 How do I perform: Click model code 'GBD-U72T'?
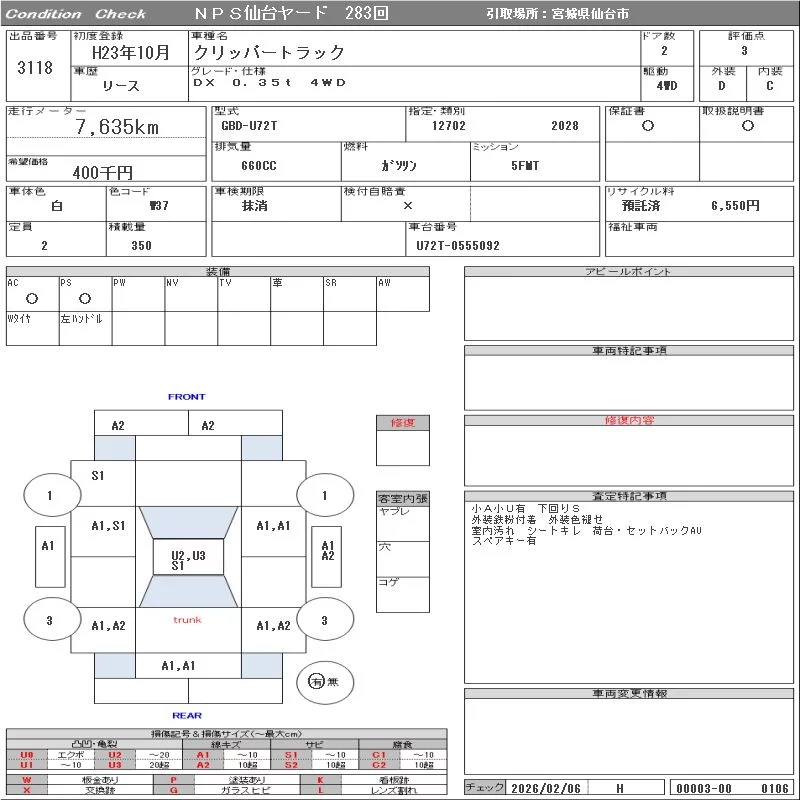249,126
